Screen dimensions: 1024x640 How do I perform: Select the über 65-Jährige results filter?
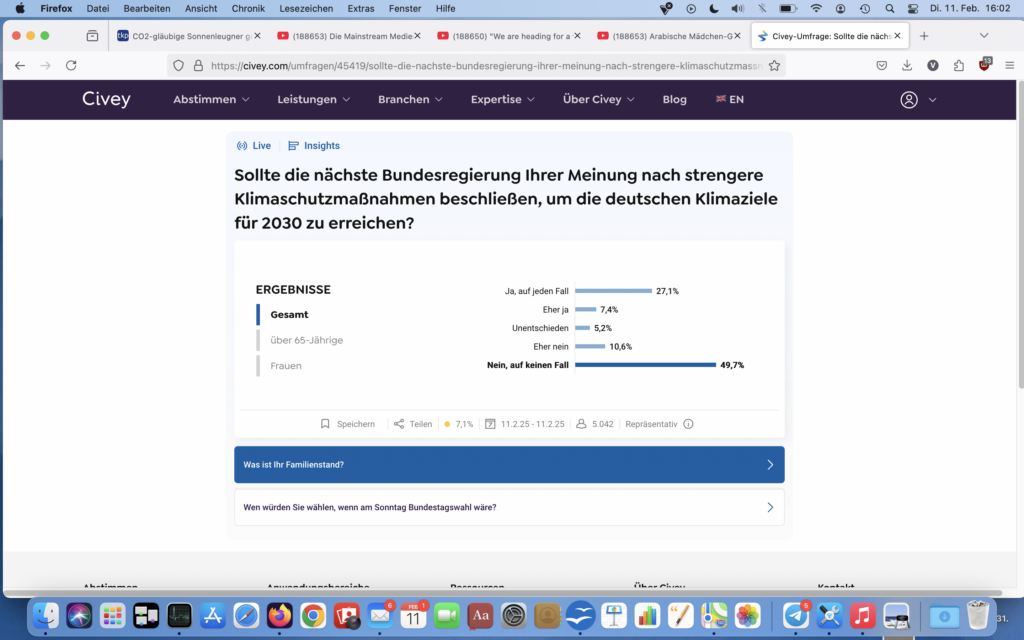(306, 340)
